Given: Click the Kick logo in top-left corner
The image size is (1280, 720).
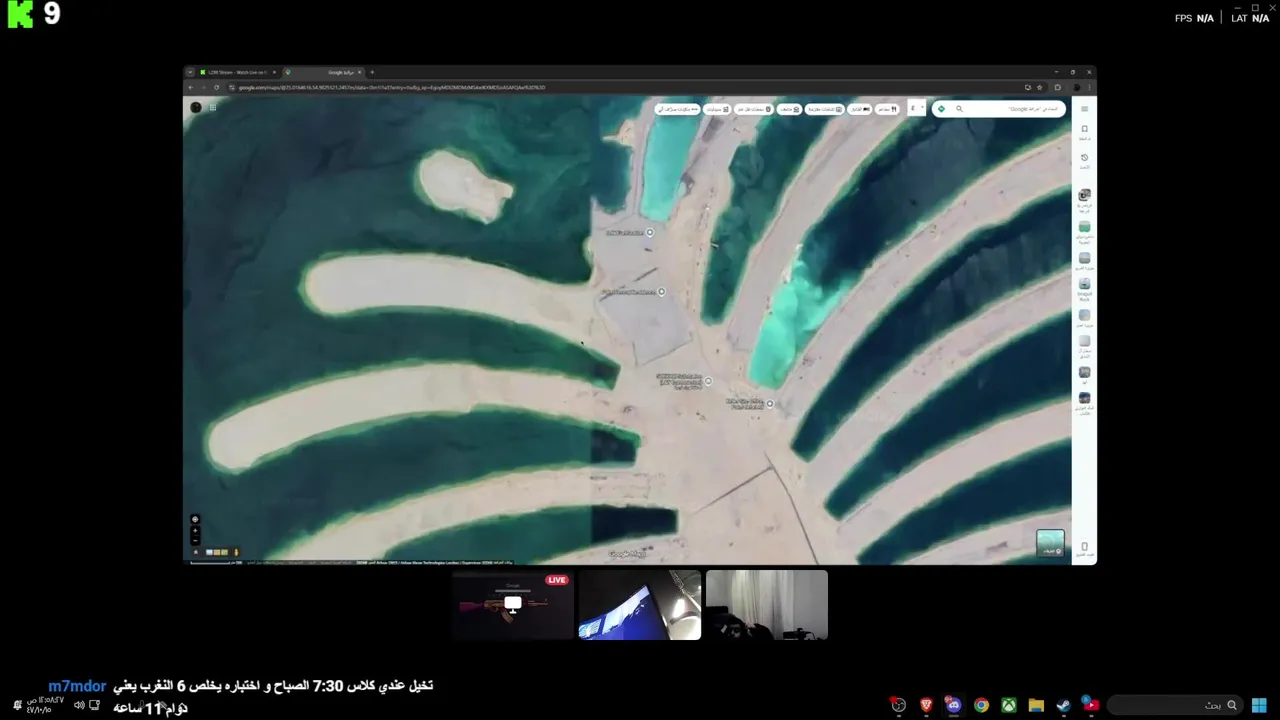Looking at the screenshot, I should click(21, 14).
